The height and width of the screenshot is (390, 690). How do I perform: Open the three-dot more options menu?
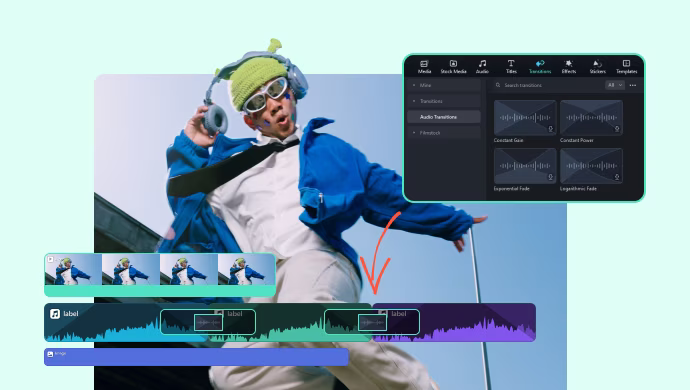(633, 85)
